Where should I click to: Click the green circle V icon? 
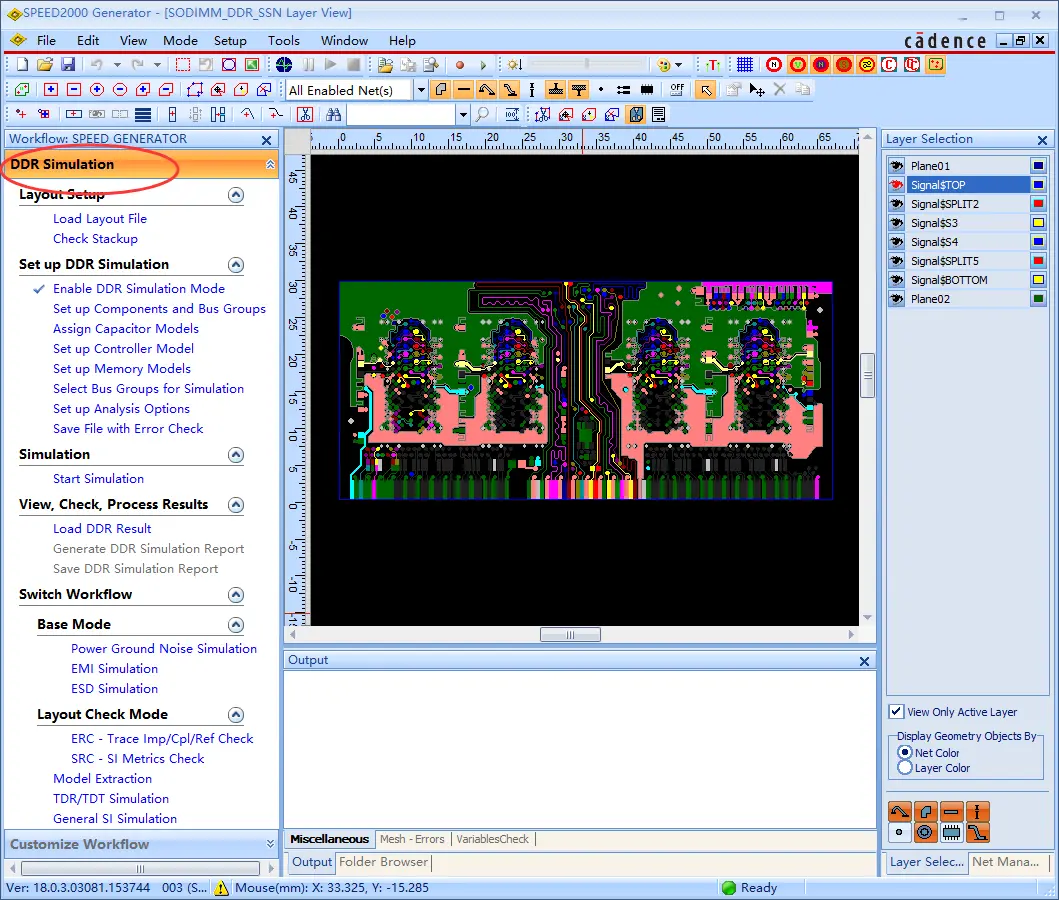pyautogui.click(x=798, y=65)
